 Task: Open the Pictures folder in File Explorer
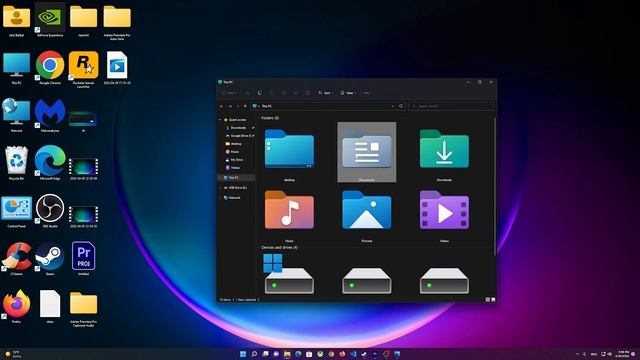click(367, 210)
